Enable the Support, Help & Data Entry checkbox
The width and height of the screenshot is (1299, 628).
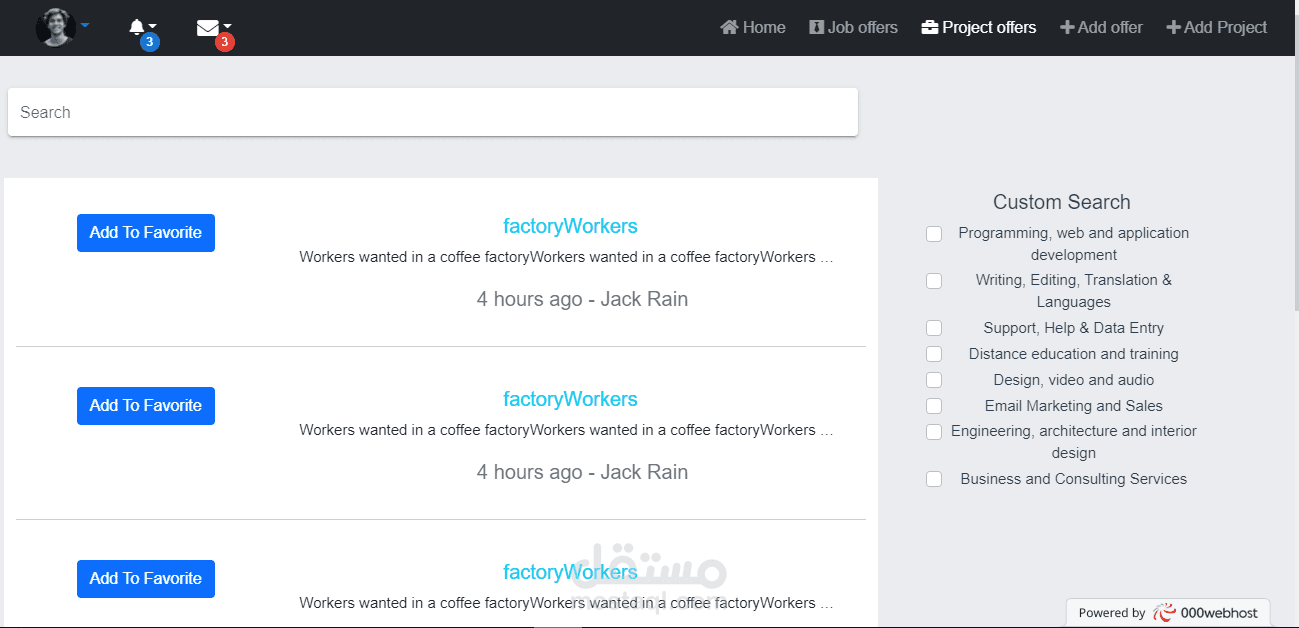pos(934,328)
